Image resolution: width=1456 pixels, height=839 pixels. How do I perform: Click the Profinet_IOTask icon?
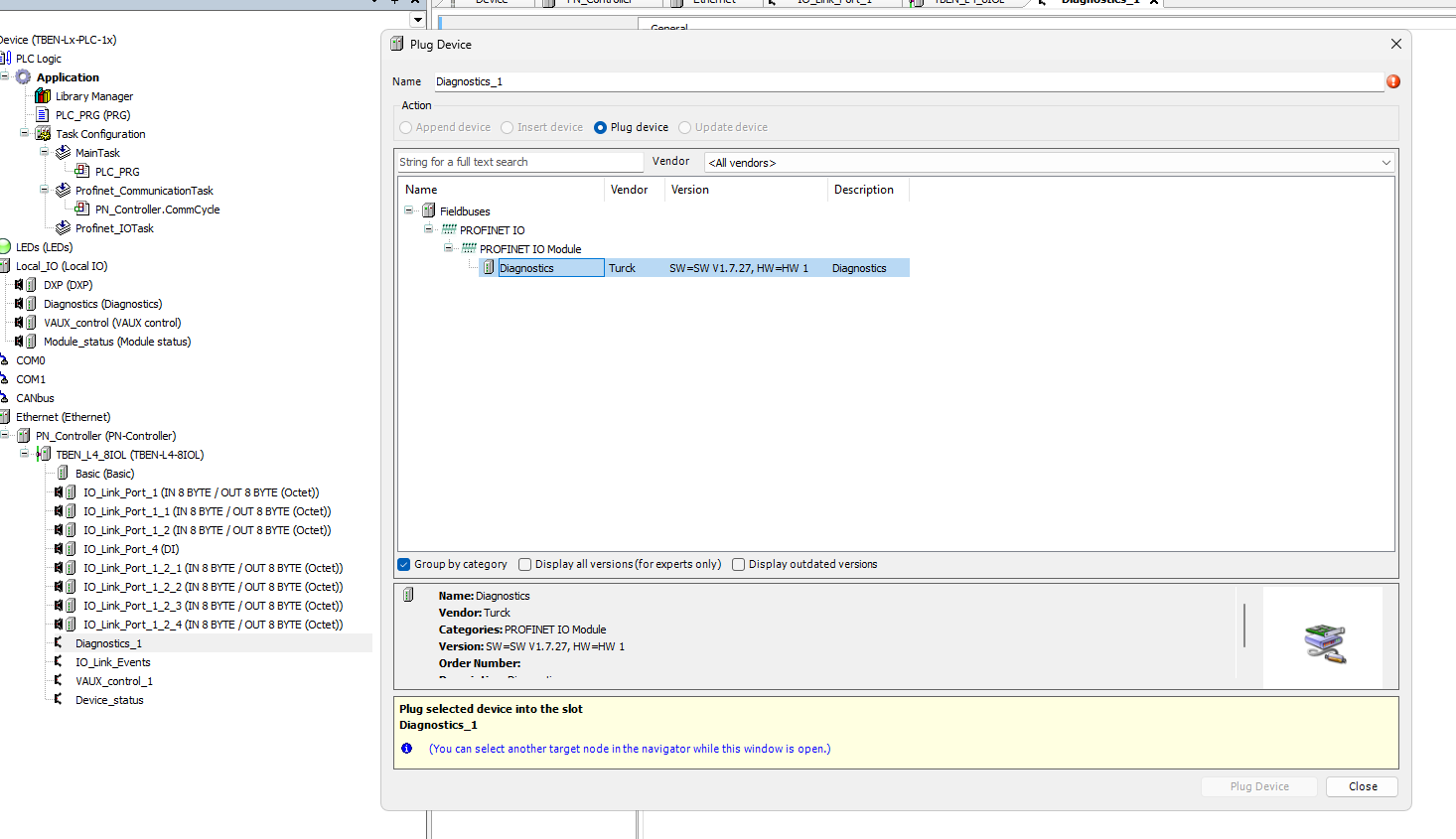click(x=63, y=228)
